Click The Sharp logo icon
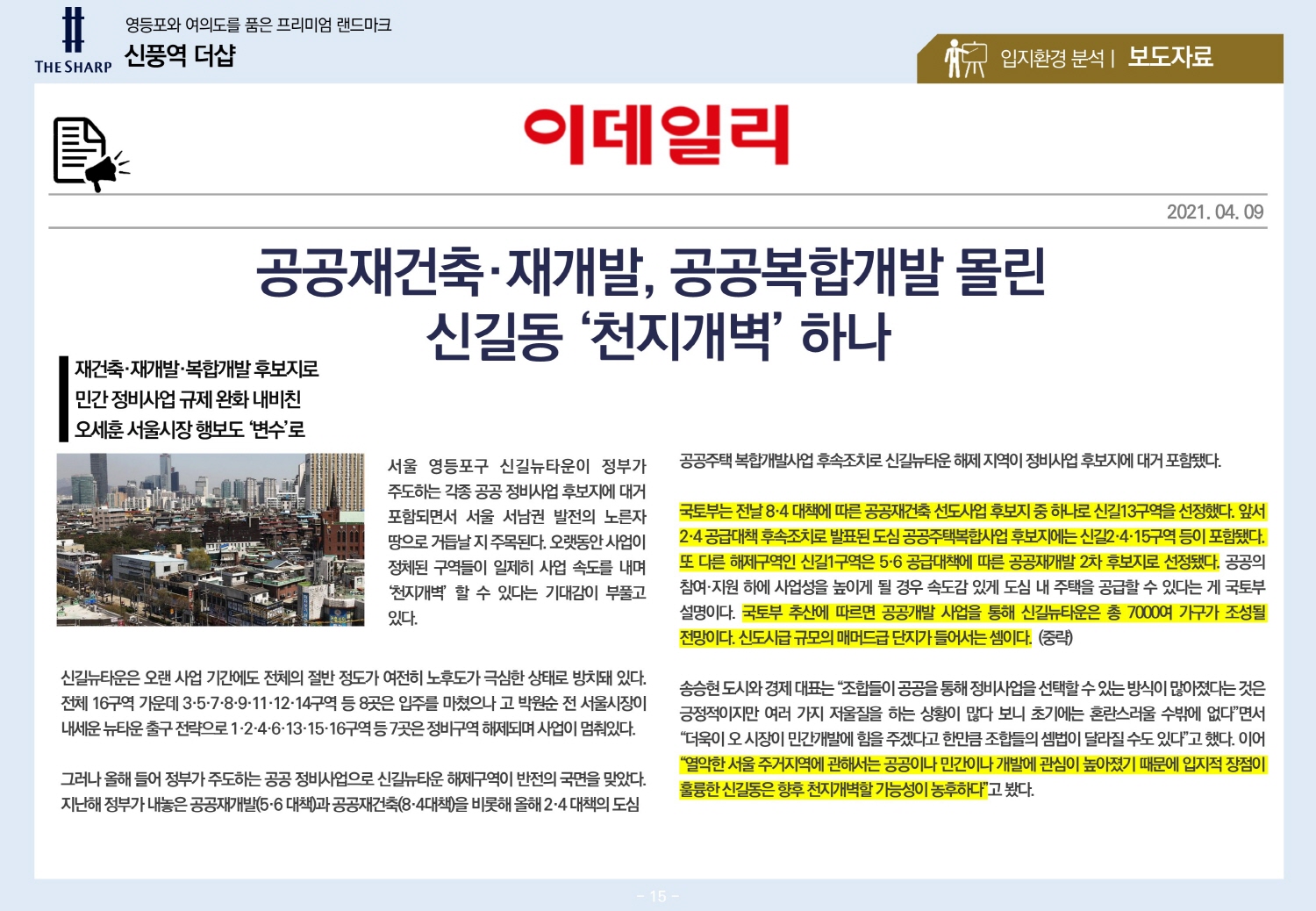 [x=74, y=40]
